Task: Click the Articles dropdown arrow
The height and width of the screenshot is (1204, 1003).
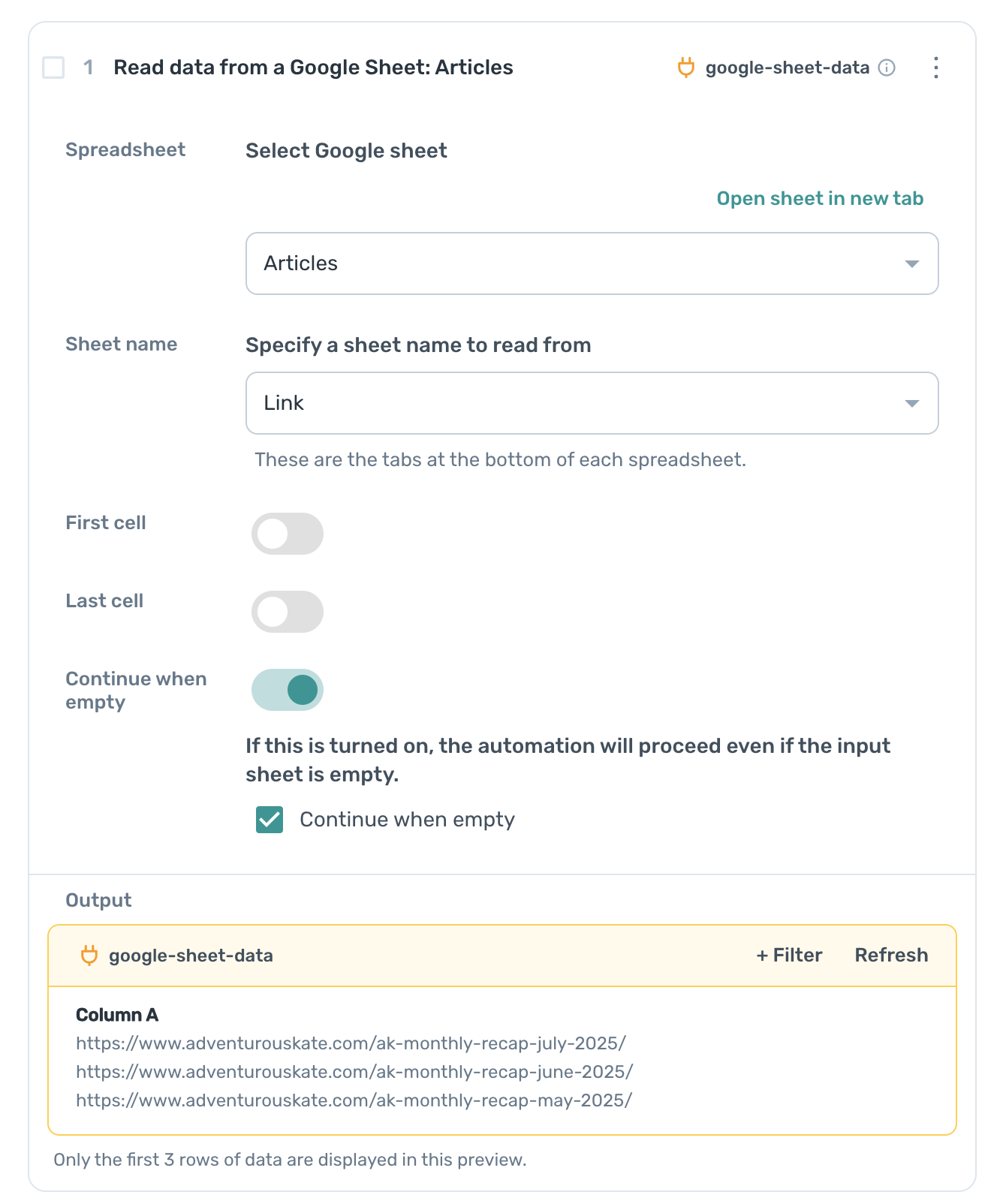Action: coord(911,263)
